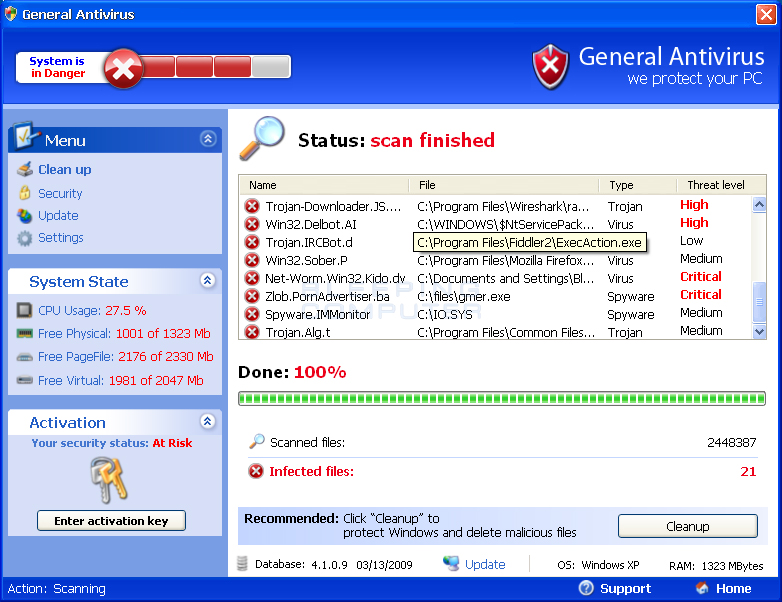Image resolution: width=782 pixels, height=602 pixels.
Task: Select the Zlob.PornAdvertiser.ba row name
Action: pos(327,296)
